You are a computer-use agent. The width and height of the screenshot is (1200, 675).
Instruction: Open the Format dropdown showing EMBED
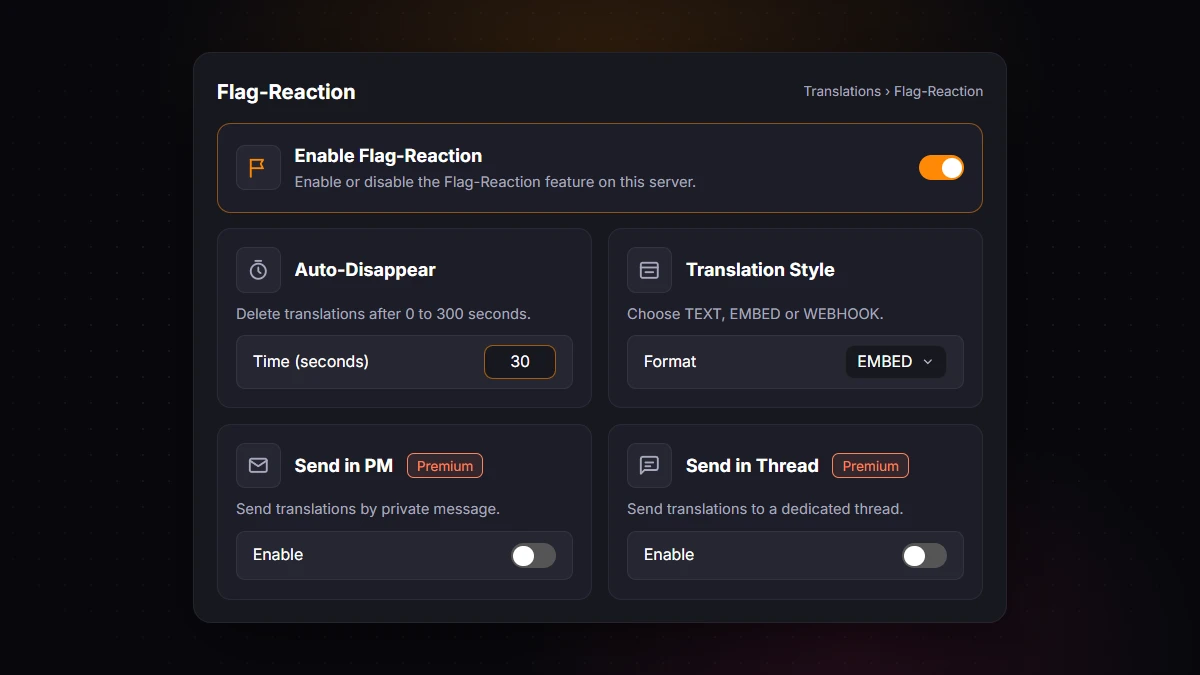coord(895,362)
